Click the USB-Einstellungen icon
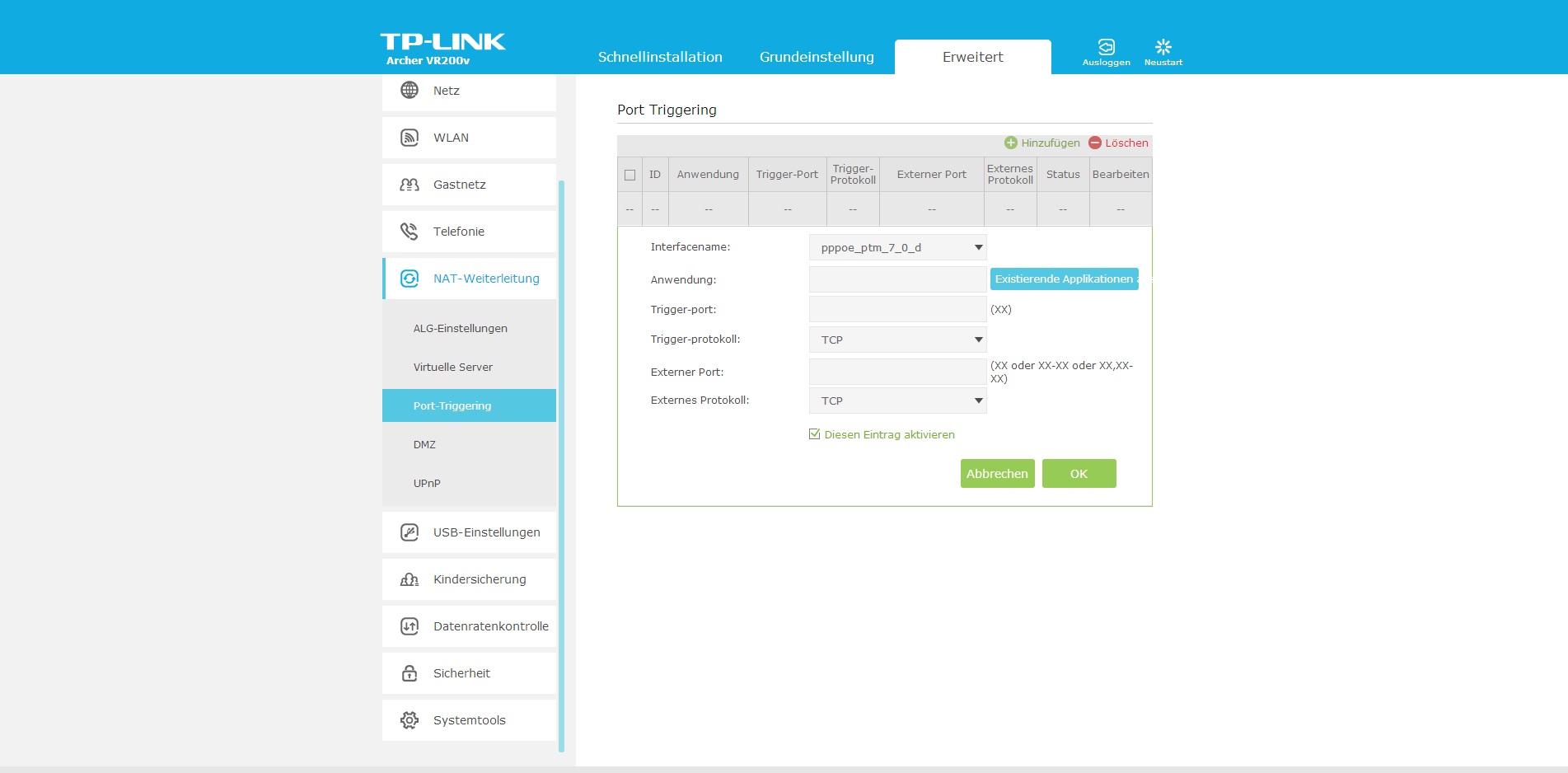 click(410, 532)
